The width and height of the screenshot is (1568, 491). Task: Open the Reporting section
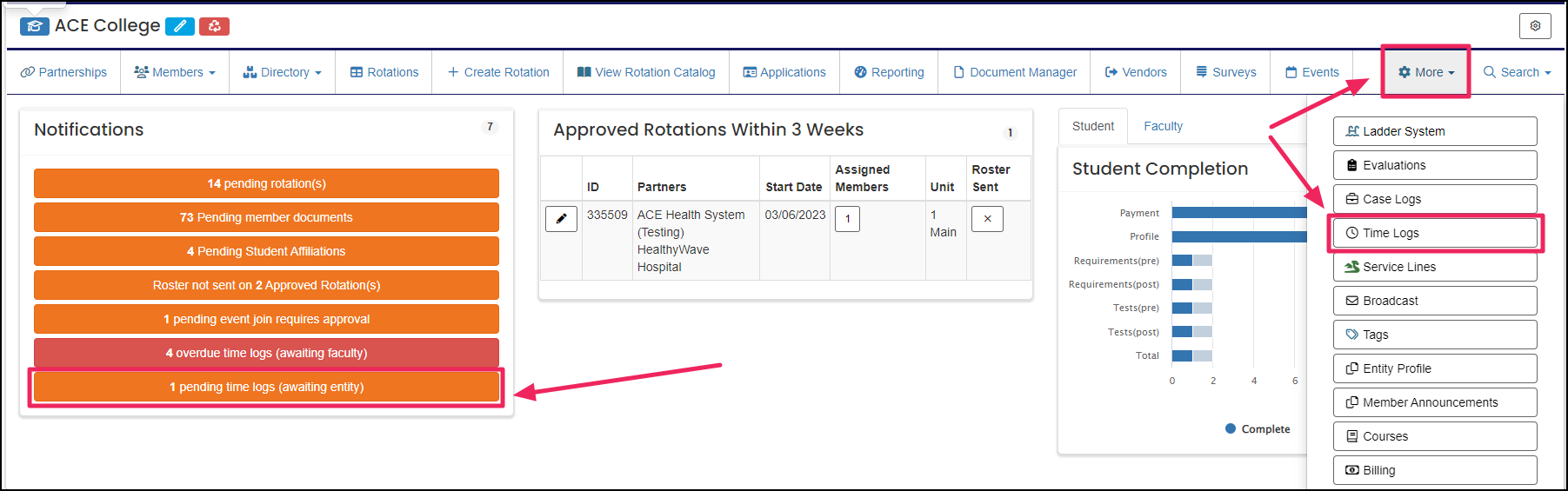(889, 72)
